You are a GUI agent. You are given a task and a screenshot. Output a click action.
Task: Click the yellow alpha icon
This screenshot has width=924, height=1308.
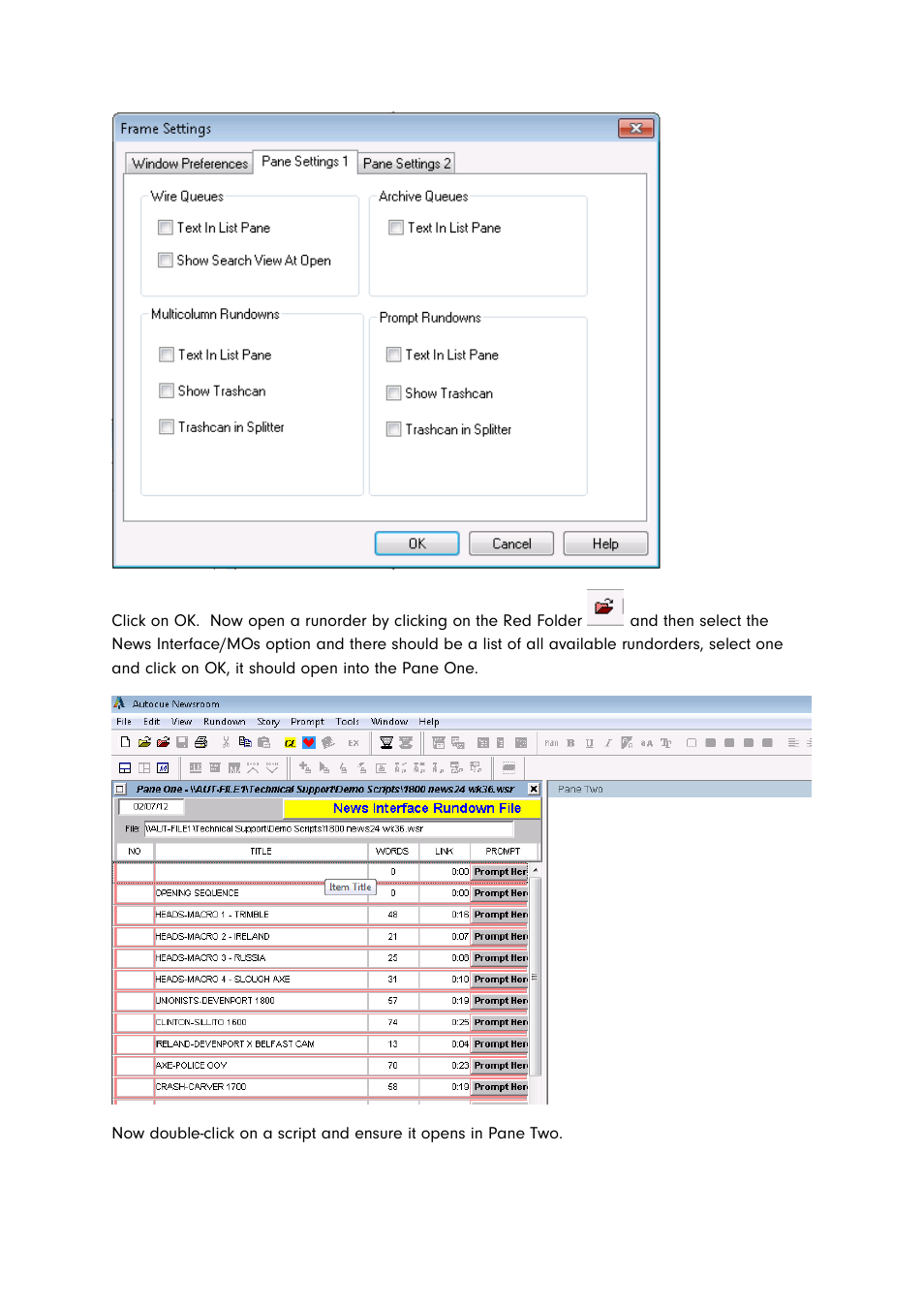(290, 743)
